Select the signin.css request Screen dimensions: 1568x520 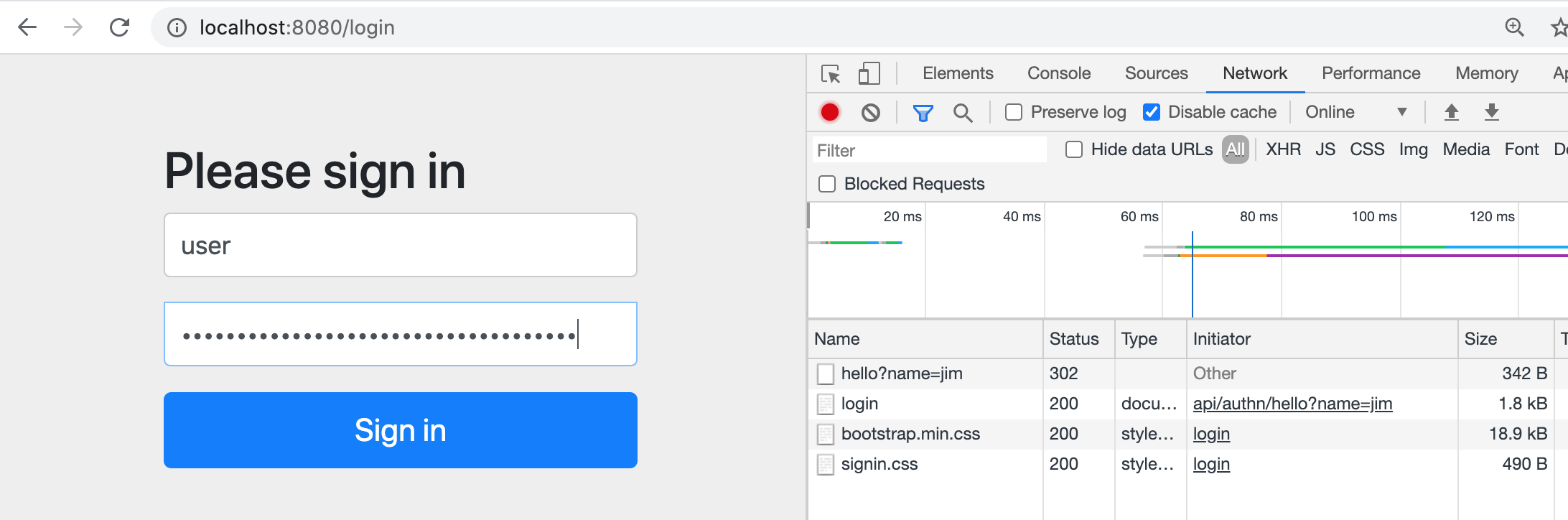pyautogui.click(x=879, y=464)
